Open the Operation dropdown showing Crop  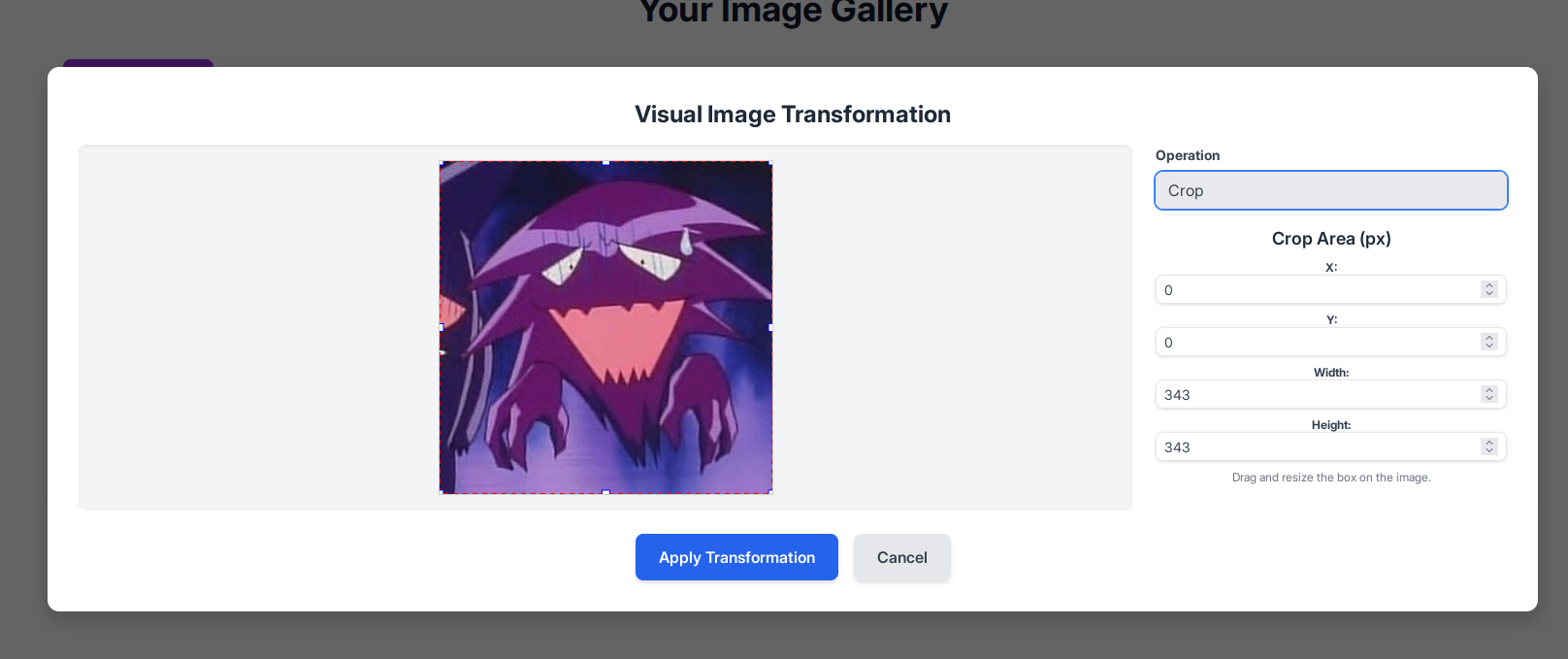[1330, 190]
